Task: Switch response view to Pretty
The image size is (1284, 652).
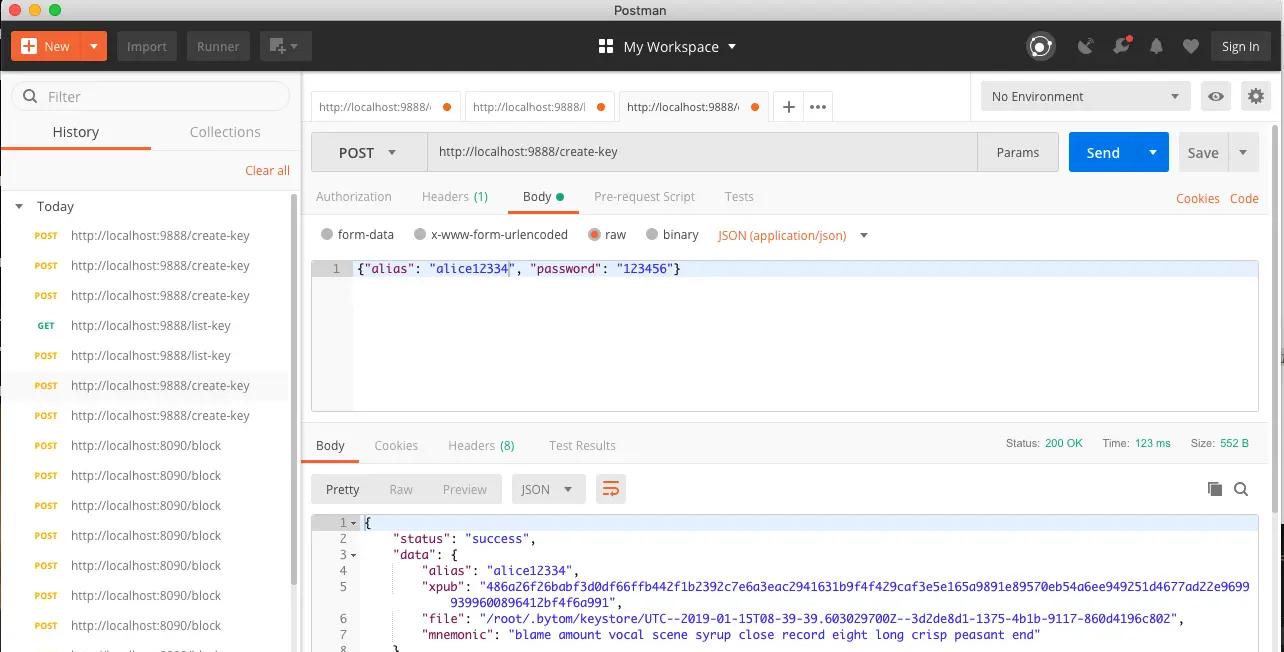Action: coord(342,489)
